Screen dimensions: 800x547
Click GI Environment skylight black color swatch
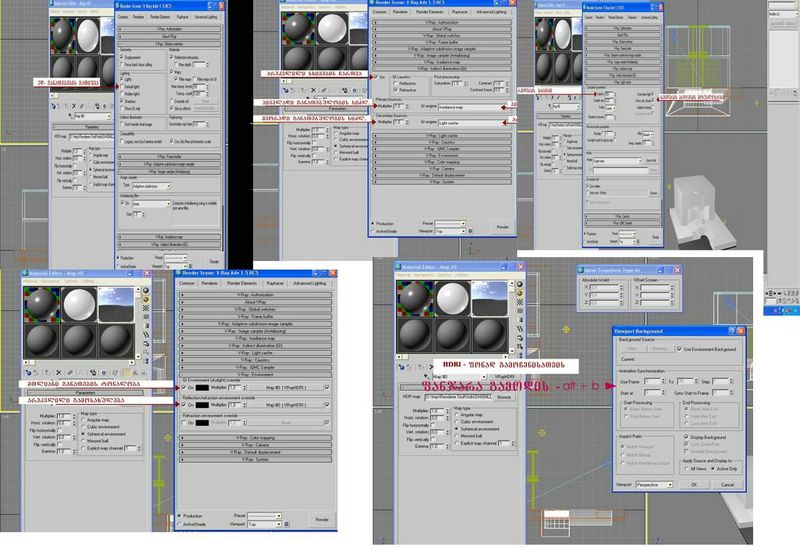click(x=203, y=388)
